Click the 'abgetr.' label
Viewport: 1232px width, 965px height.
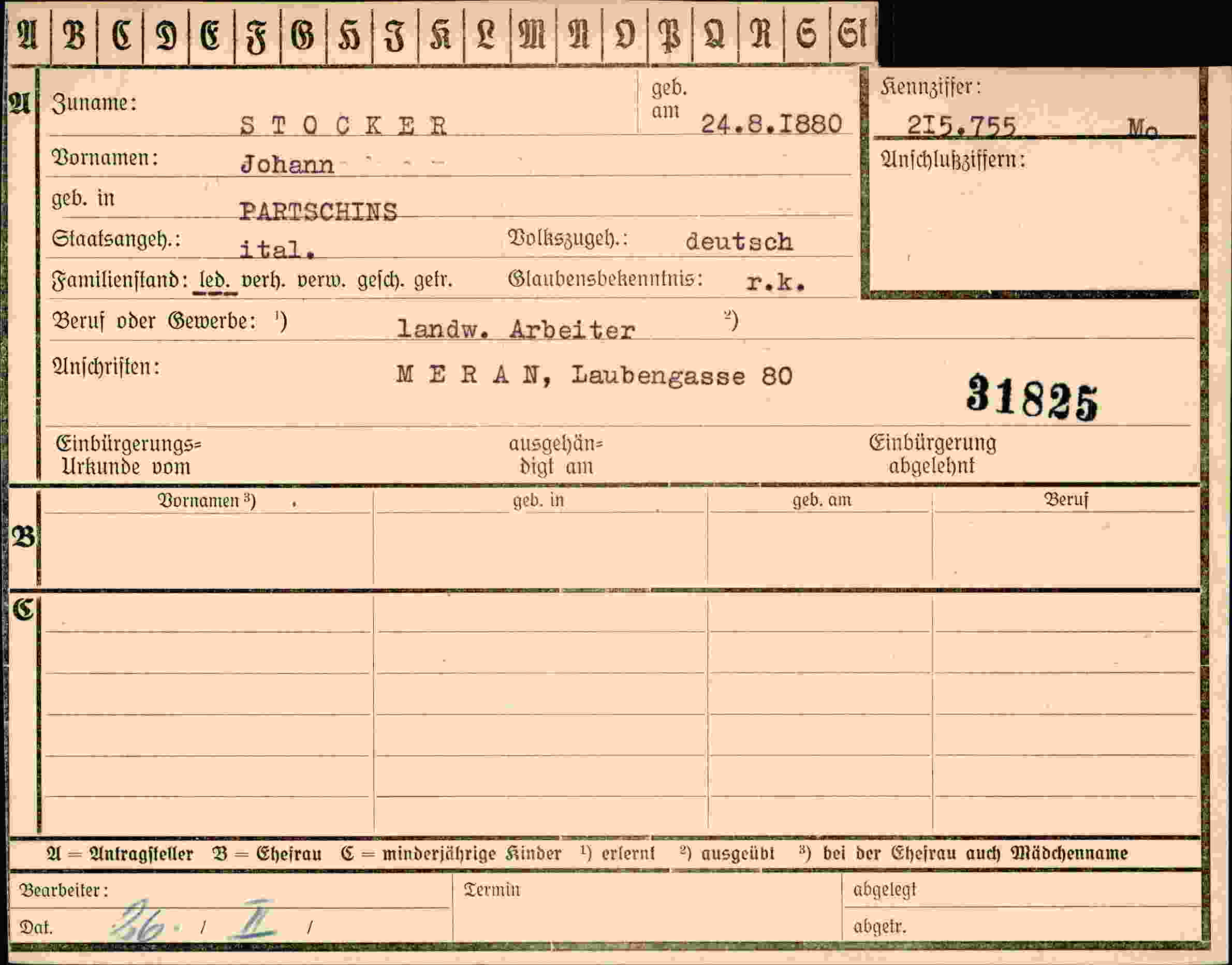click(879, 927)
